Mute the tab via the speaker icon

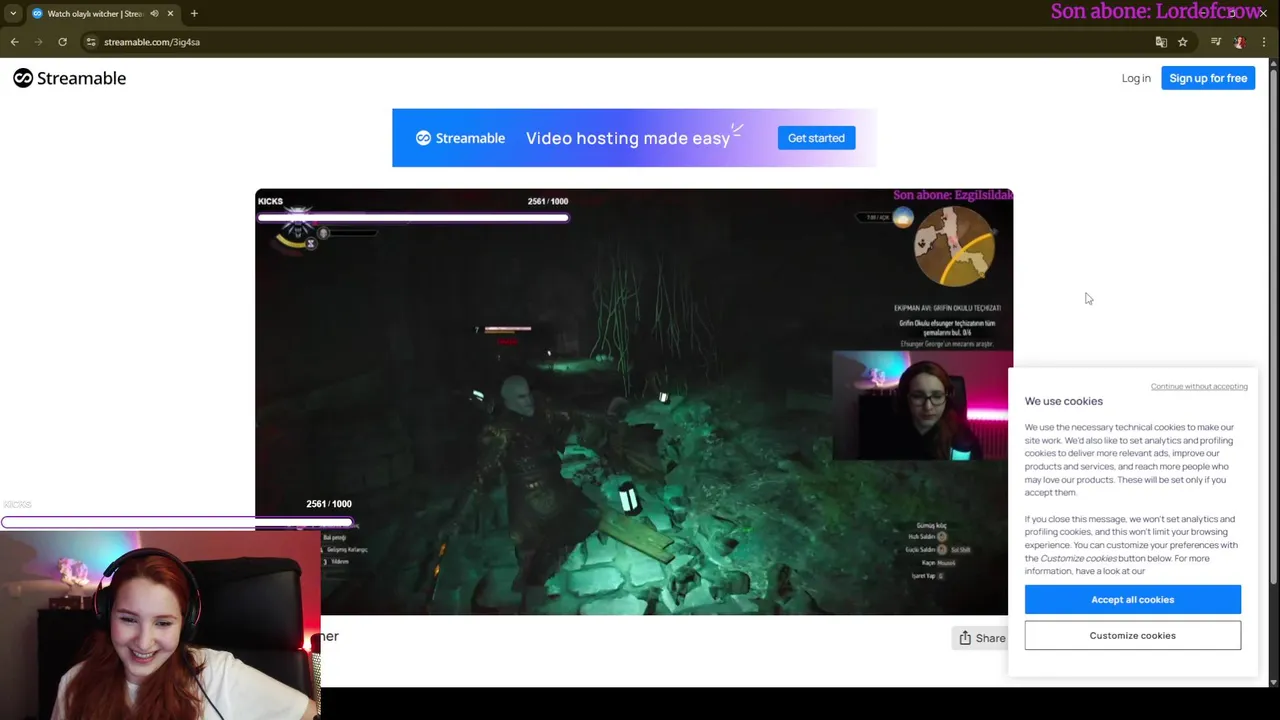tap(154, 13)
